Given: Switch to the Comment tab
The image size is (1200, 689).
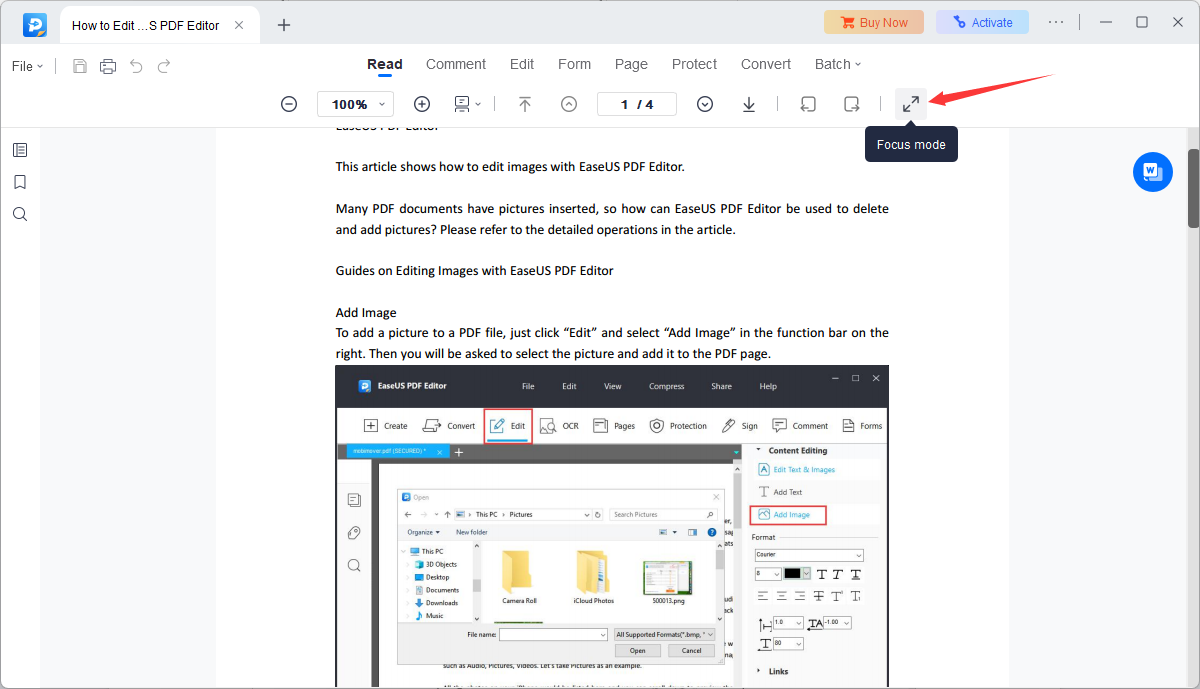Looking at the screenshot, I should coord(456,64).
